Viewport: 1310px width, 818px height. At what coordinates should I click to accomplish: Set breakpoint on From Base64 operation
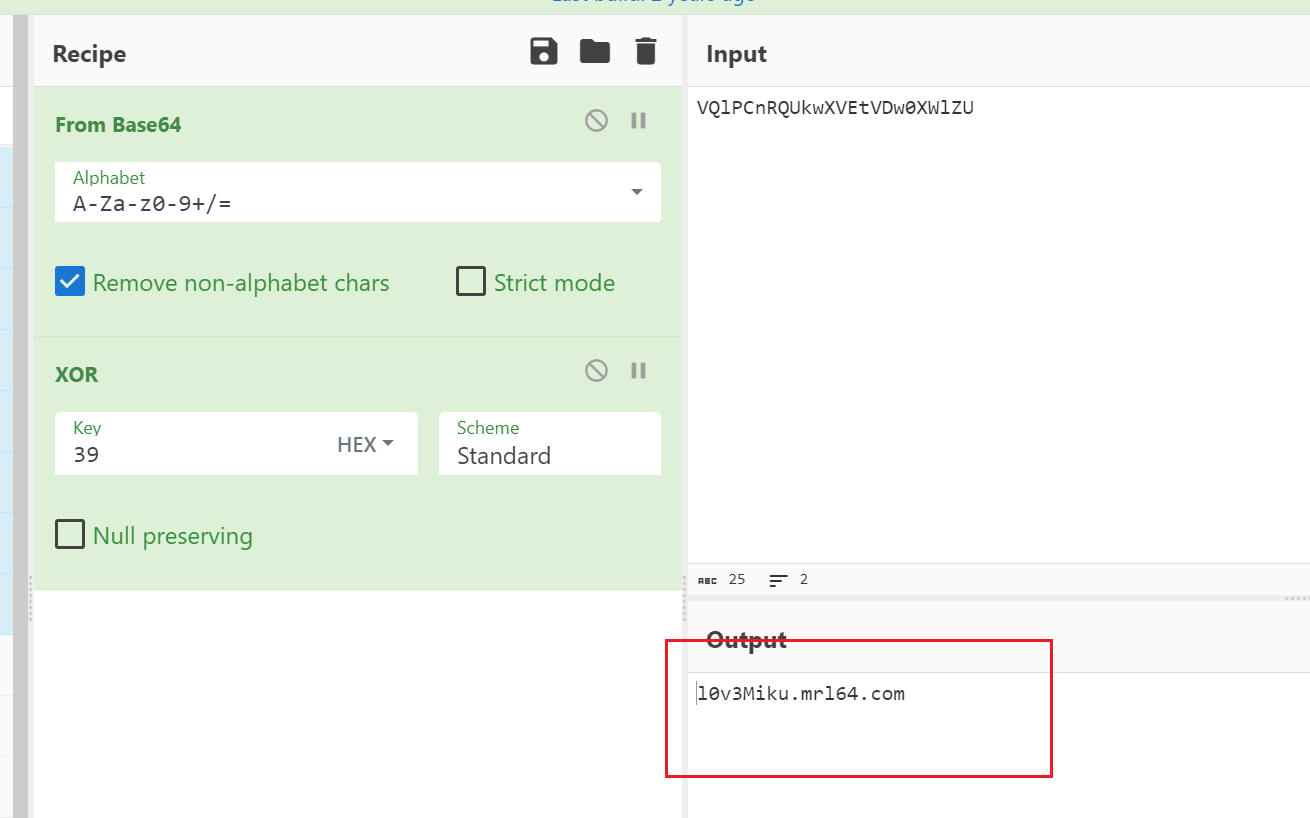click(638, 121)
